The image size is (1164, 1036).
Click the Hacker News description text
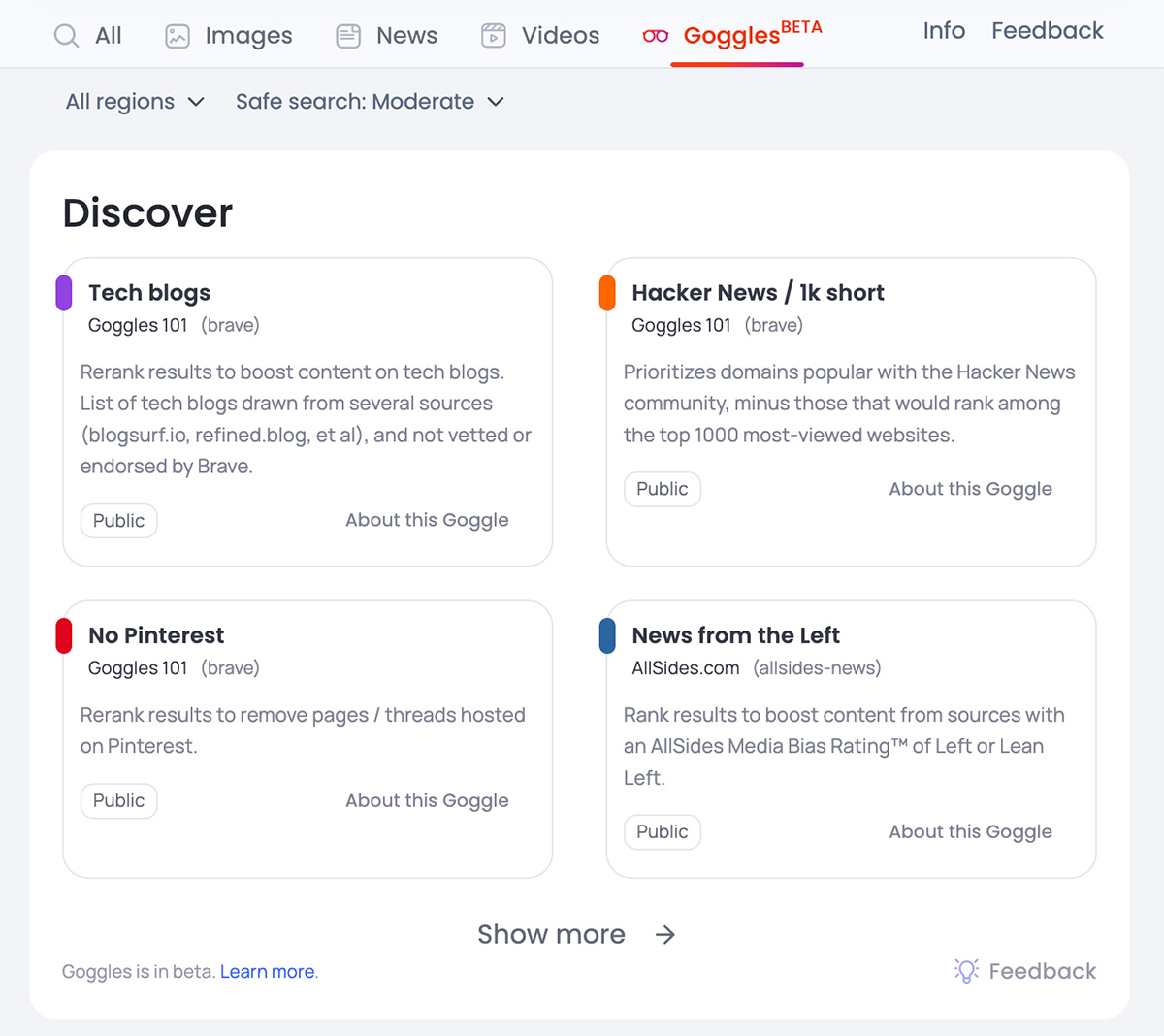point(850,404)
